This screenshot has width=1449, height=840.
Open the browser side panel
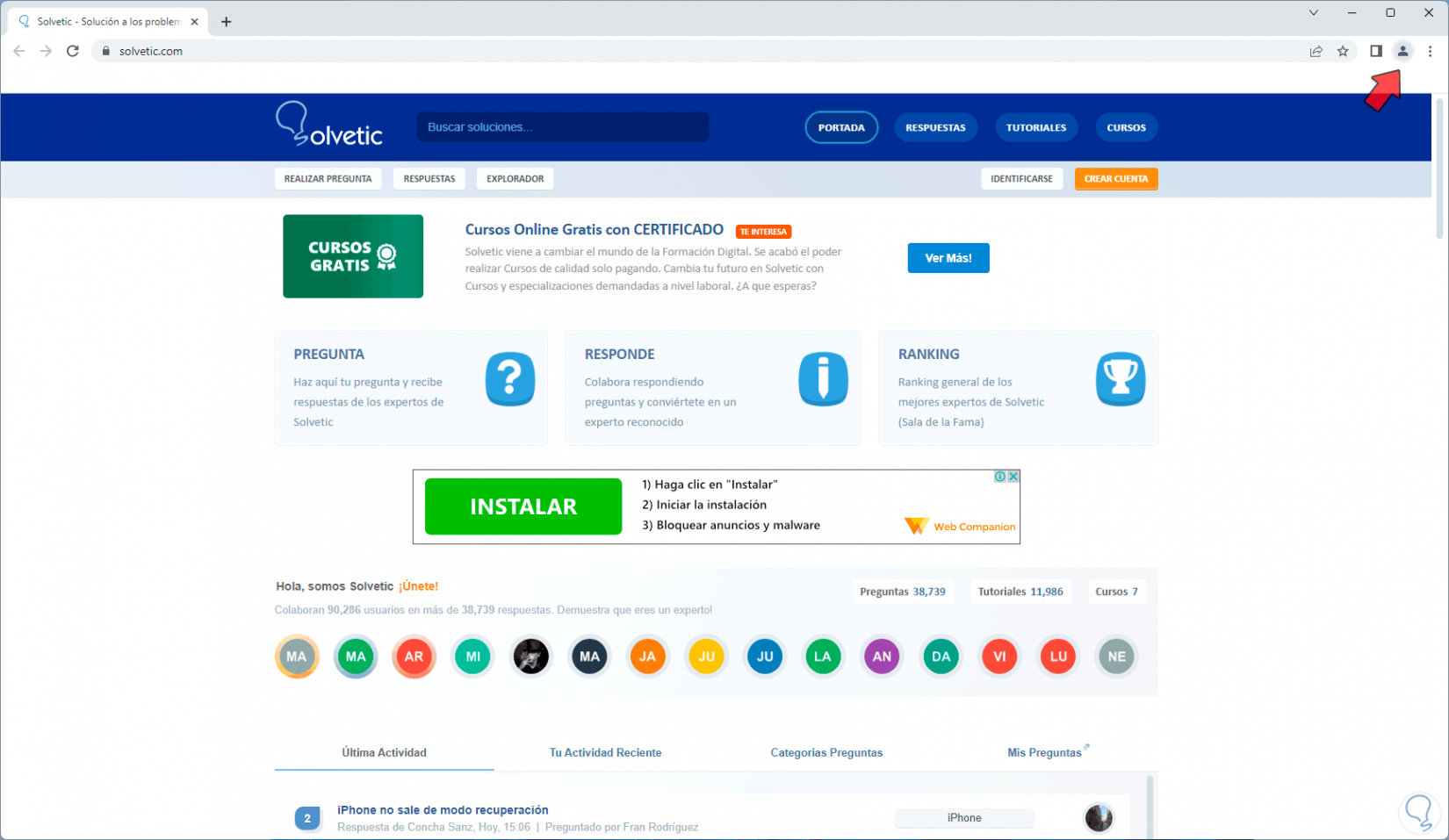click(1376, 51)
